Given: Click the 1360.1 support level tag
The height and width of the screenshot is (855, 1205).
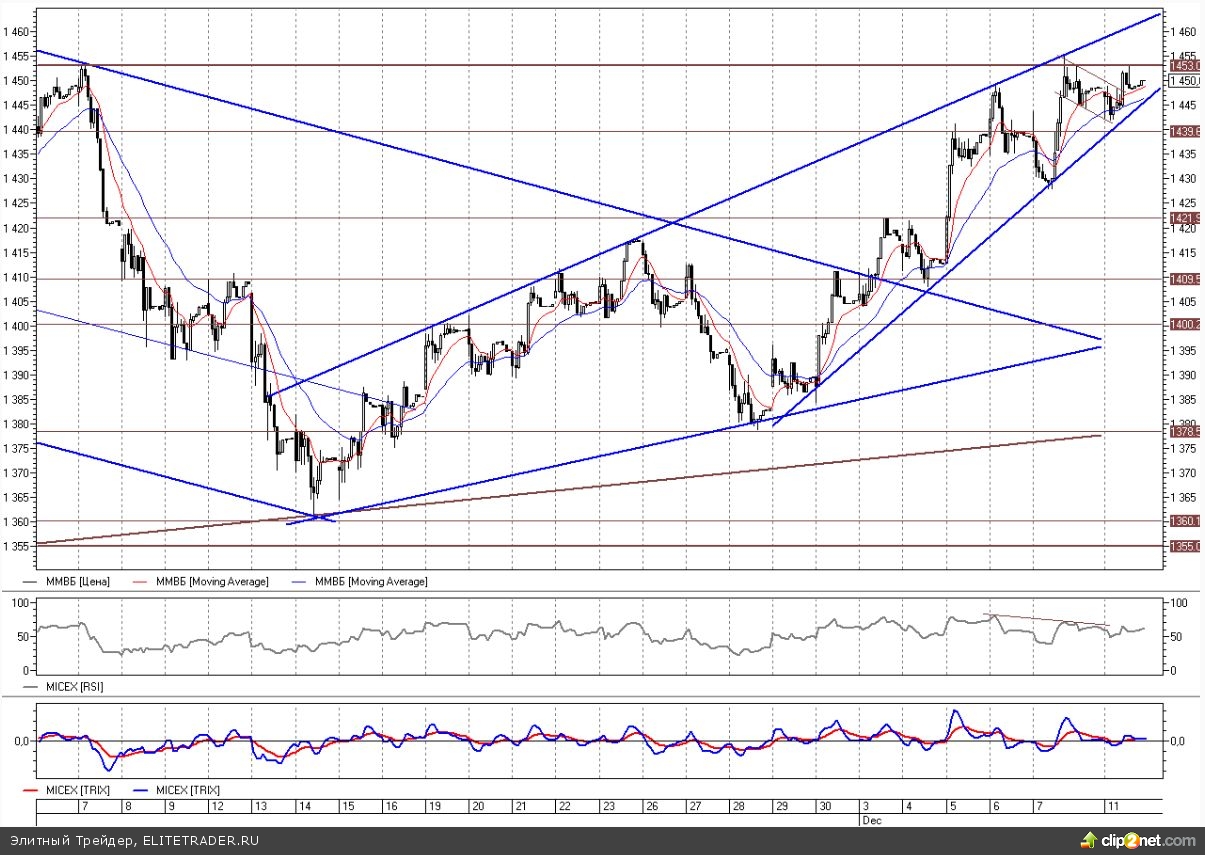Looking at the screenshot, I should point(1184,521).
